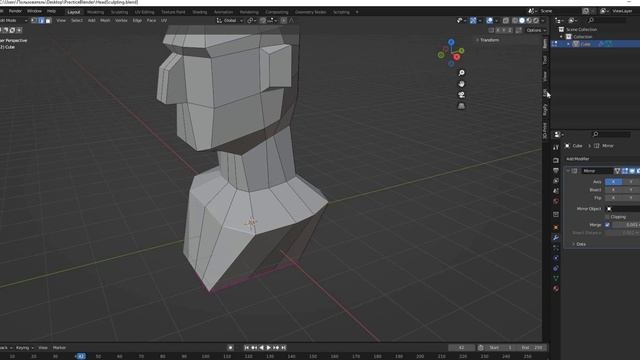
Task: Enable the Clipping checkbox
Action: [607, 217]
